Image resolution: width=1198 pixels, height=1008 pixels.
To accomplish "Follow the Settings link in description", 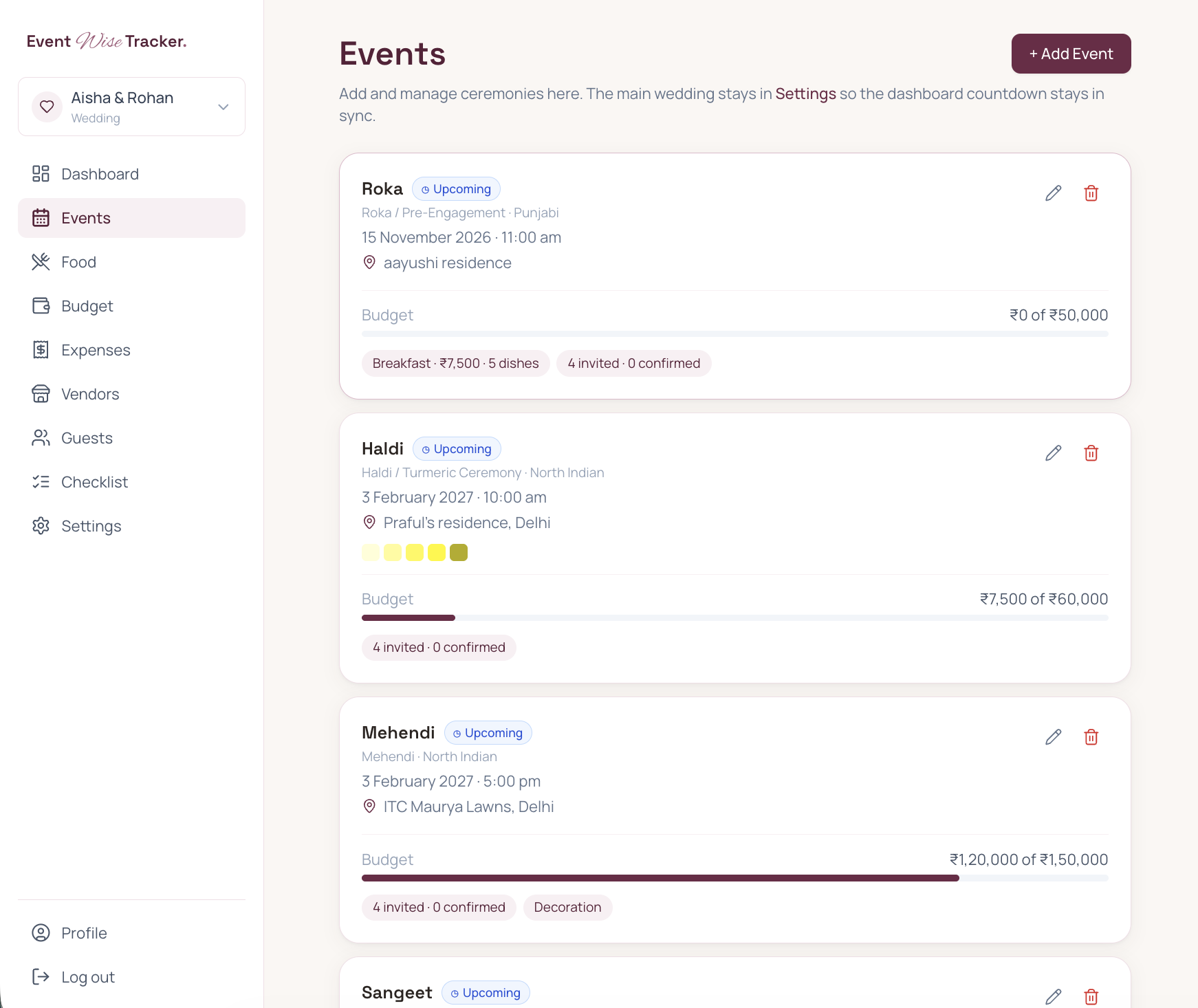I will point(805,94).
